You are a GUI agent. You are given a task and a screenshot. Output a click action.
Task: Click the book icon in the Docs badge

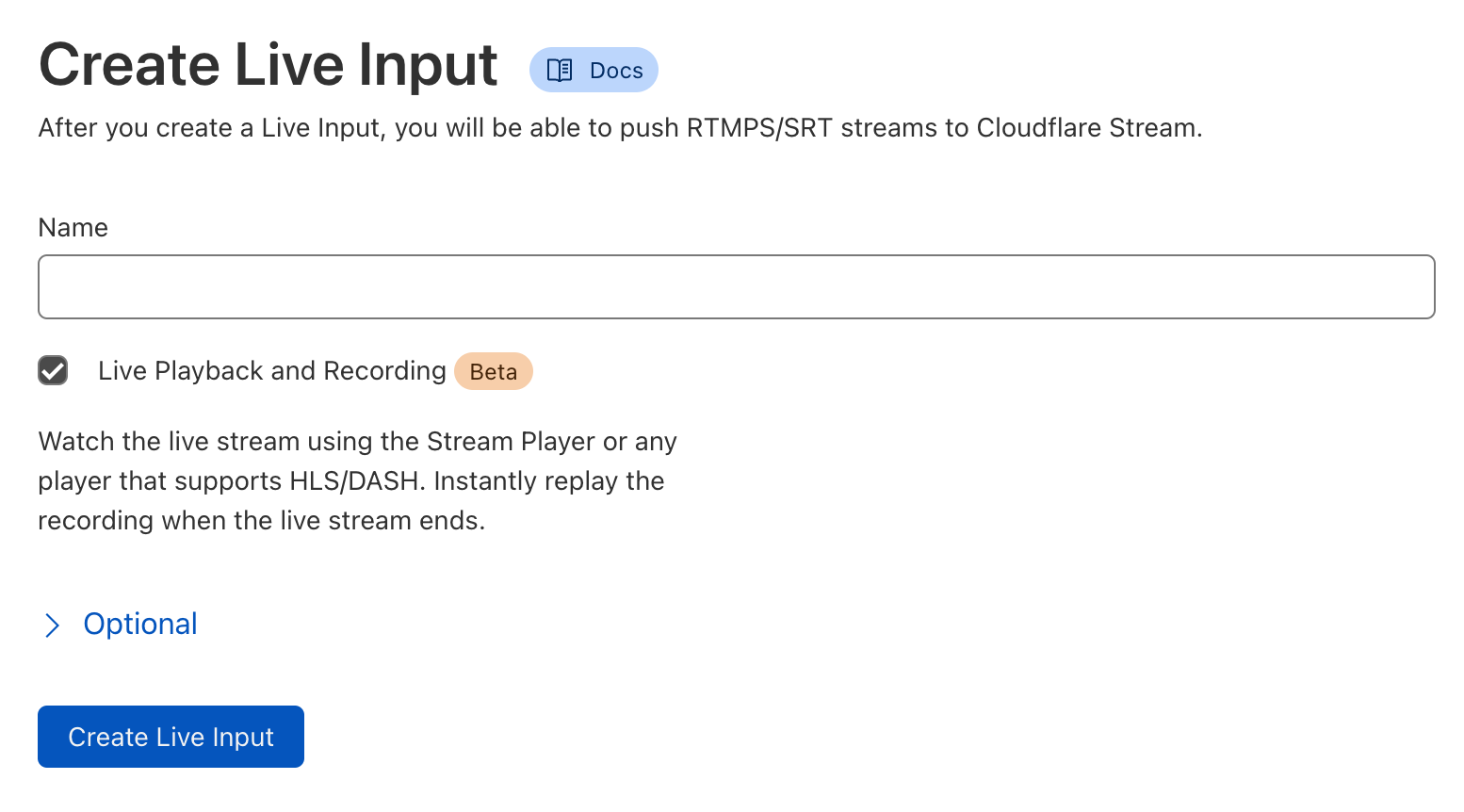point(558,69)
